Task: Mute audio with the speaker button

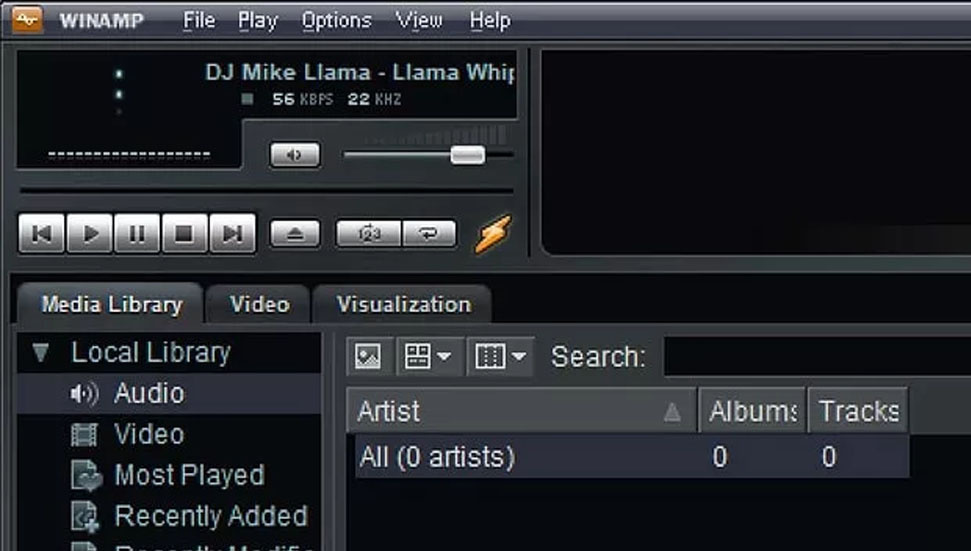Action: click(x=295, y=155)
